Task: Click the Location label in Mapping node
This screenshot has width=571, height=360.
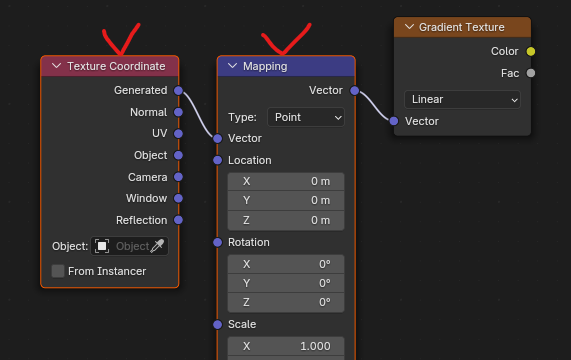Action: 249,160
